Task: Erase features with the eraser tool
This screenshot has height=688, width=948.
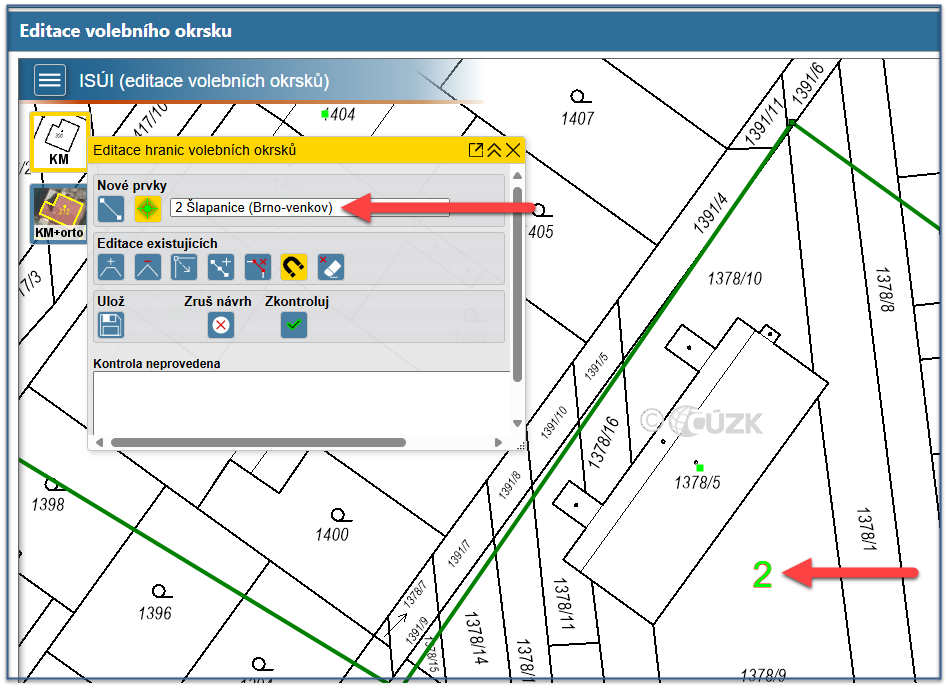Action: click(x=330, y=267)
